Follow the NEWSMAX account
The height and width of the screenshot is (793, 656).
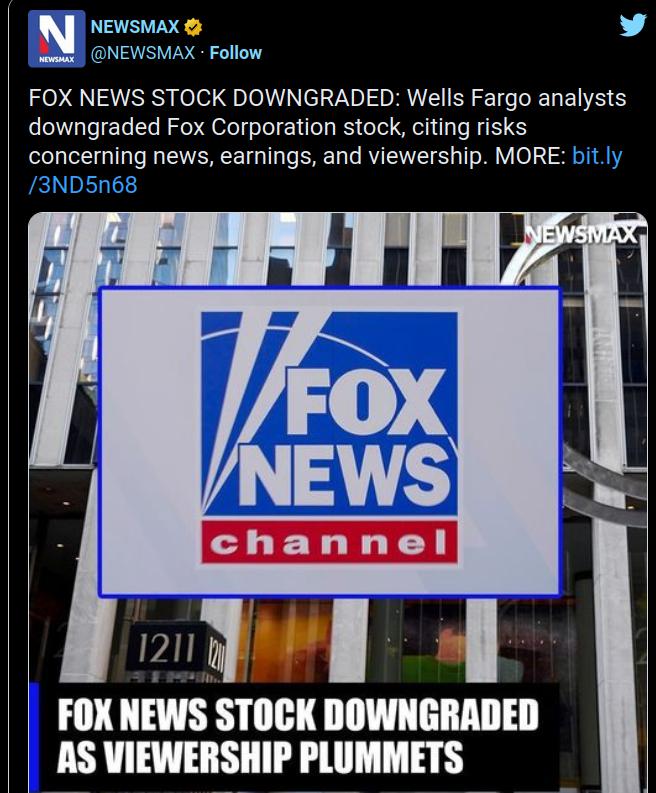pos(236,53)
